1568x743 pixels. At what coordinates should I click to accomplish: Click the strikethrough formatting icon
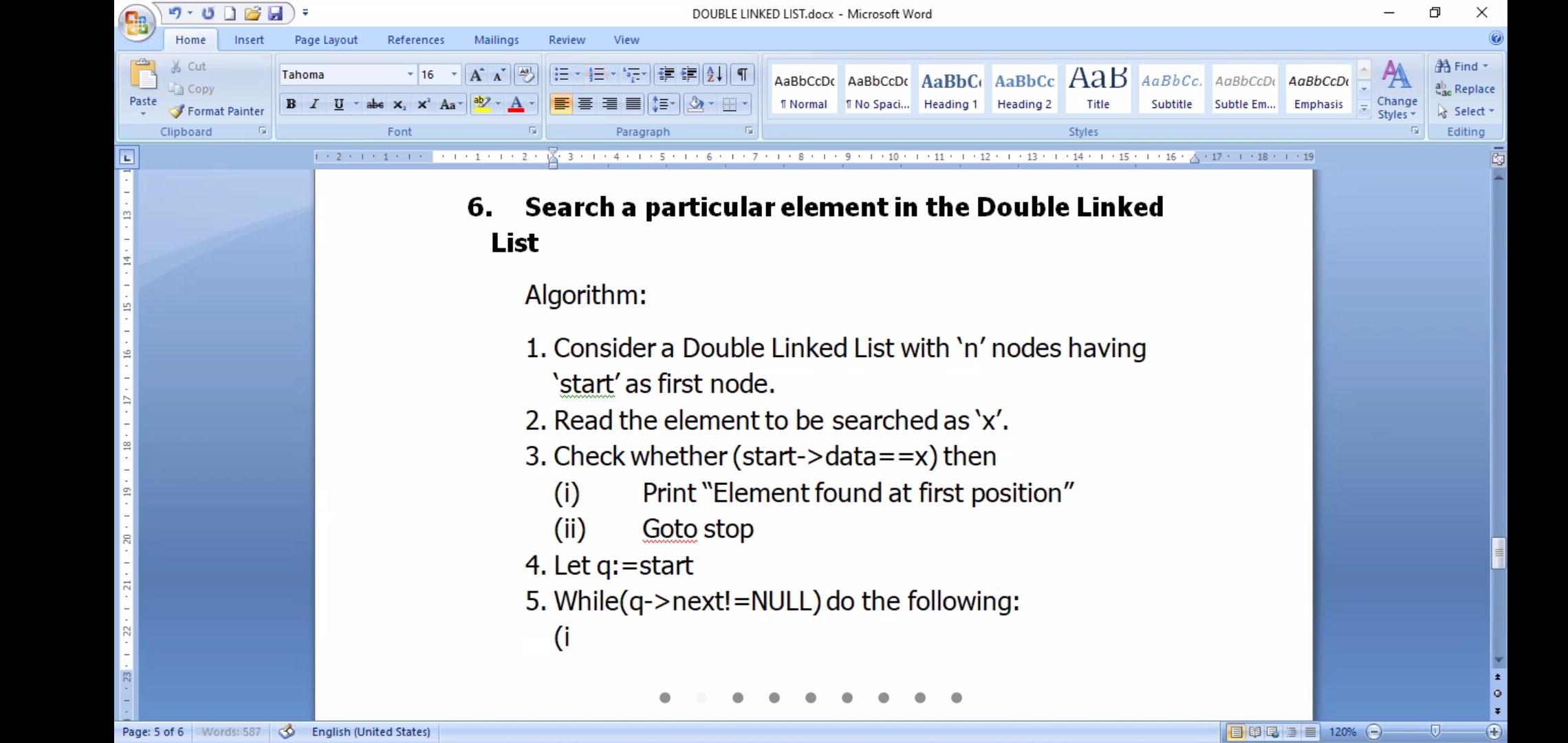coord(375,105)
